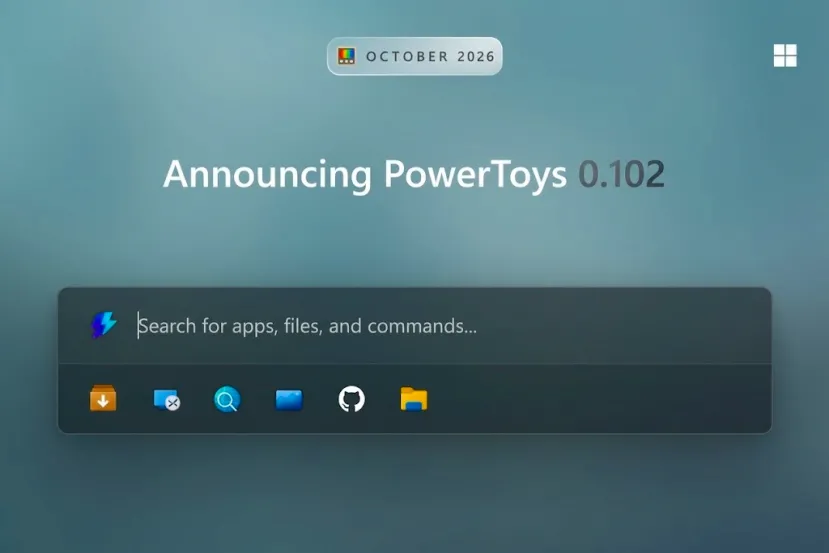
Task: Click the Command Palette lightning bolt icon
Action: click(104, 324)
